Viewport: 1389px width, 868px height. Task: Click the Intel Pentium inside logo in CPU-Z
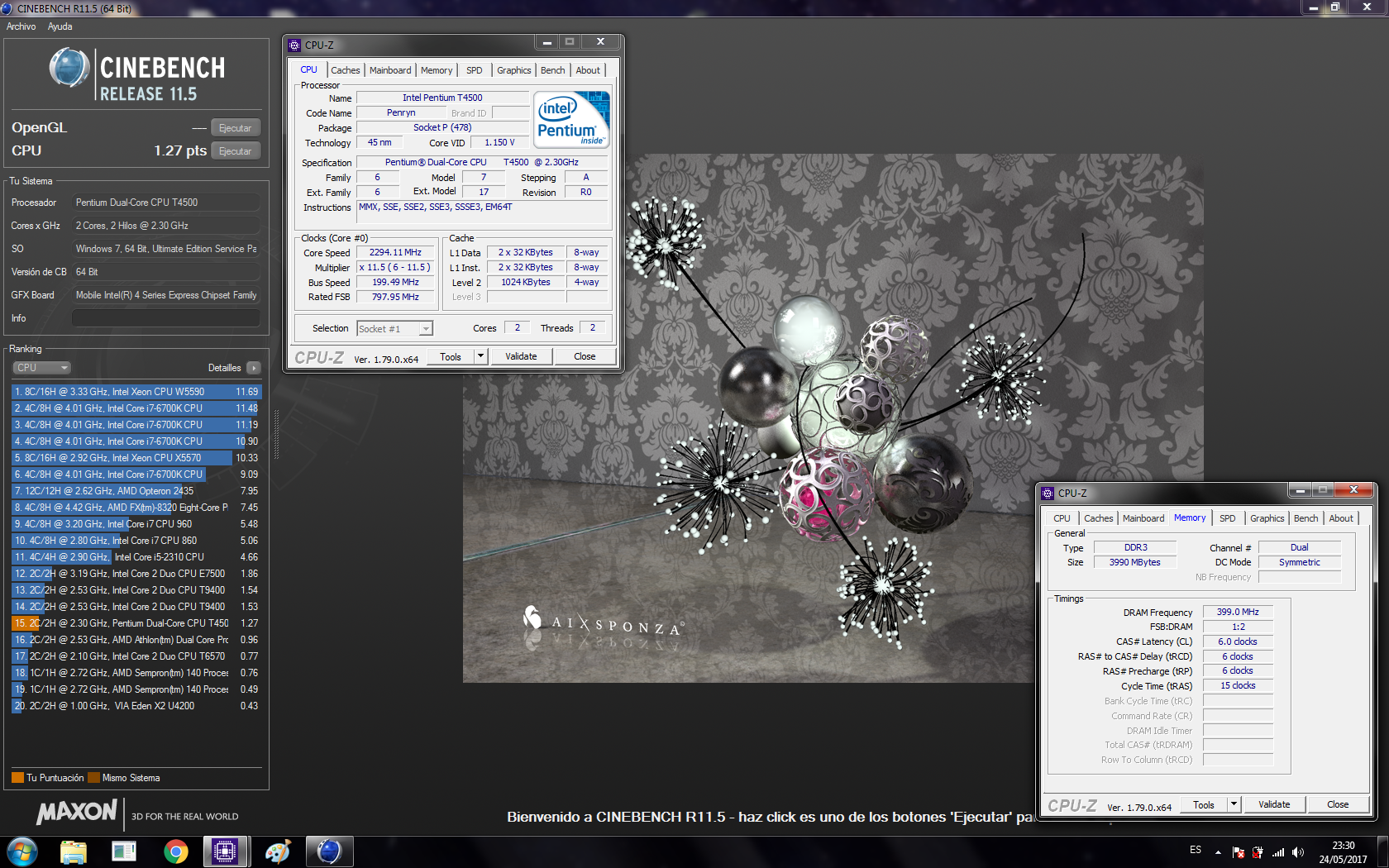(572, 118)
